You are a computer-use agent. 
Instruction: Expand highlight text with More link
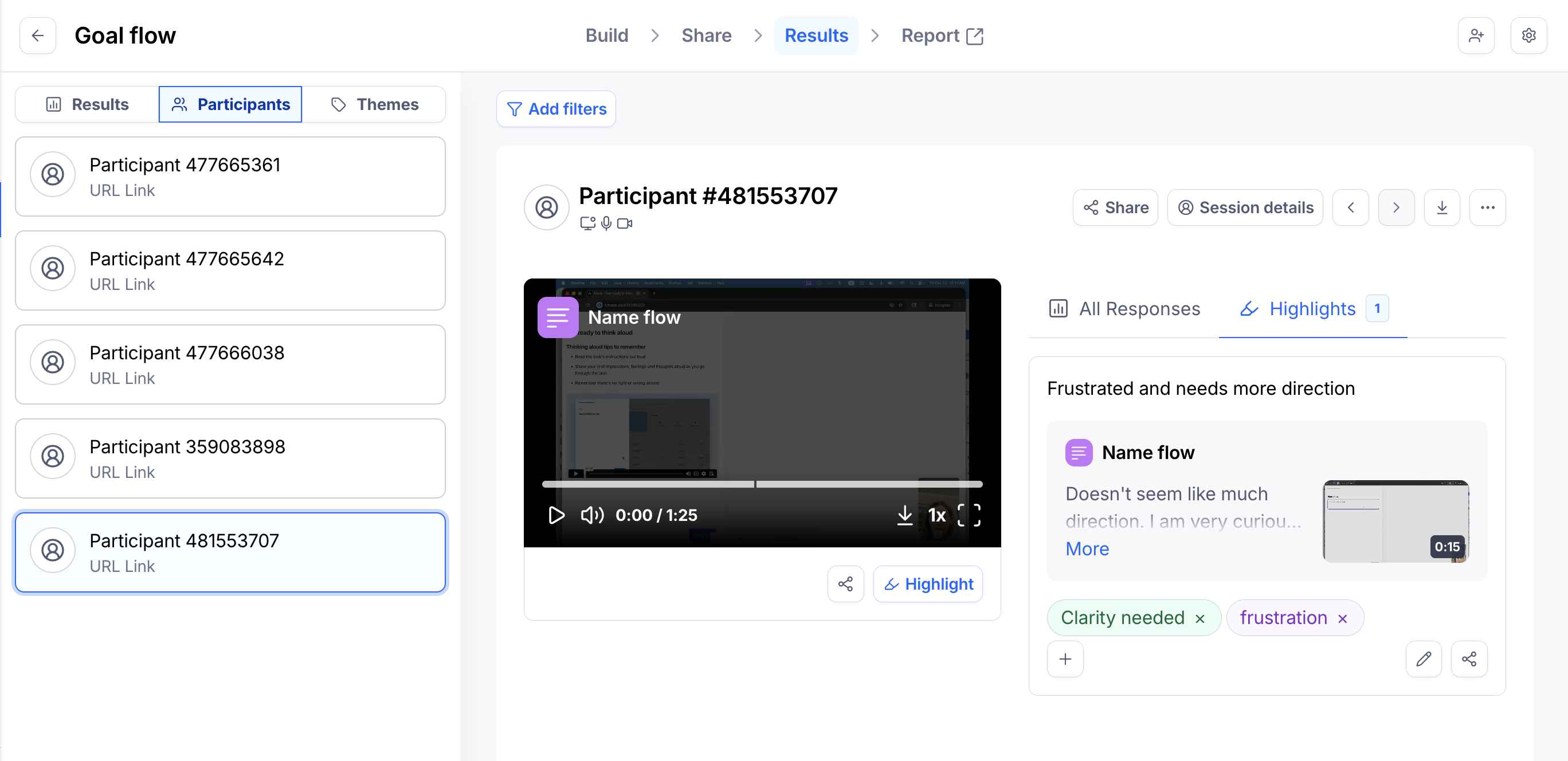[x=1087, y=548]
